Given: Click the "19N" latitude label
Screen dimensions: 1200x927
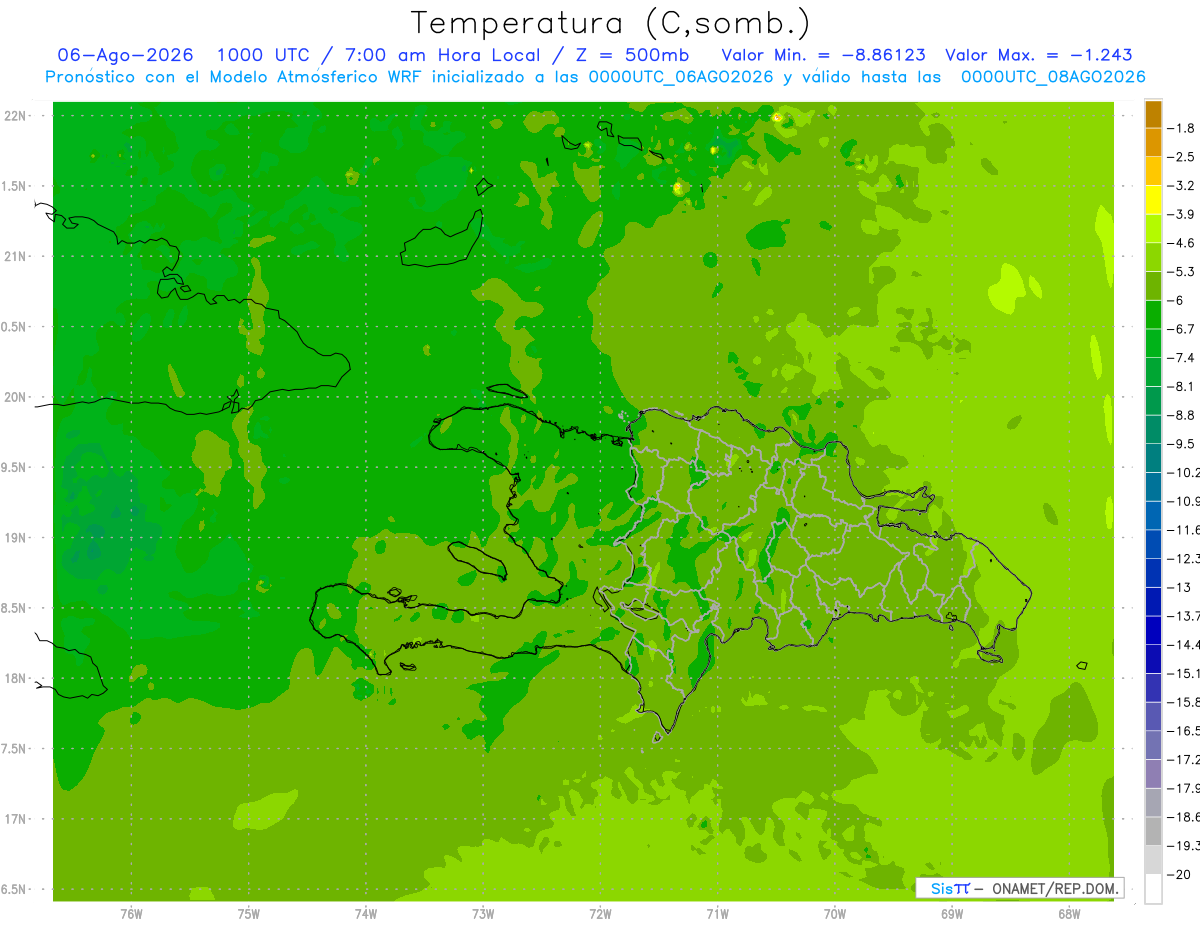Looking at the screenshot, I should [x=16, y=538].
